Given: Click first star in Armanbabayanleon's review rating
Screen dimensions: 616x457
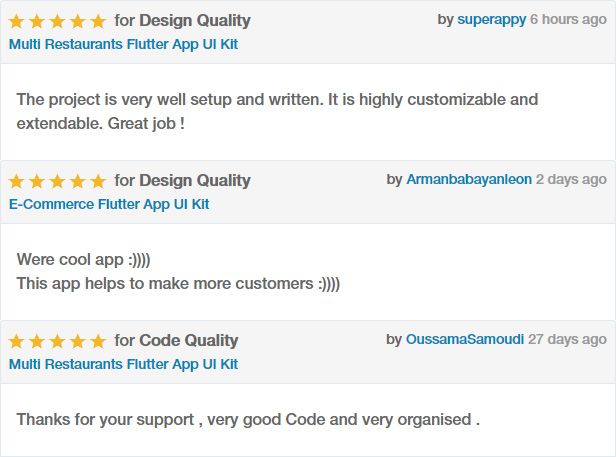Looking at the screenshot, I should [16, 181].
